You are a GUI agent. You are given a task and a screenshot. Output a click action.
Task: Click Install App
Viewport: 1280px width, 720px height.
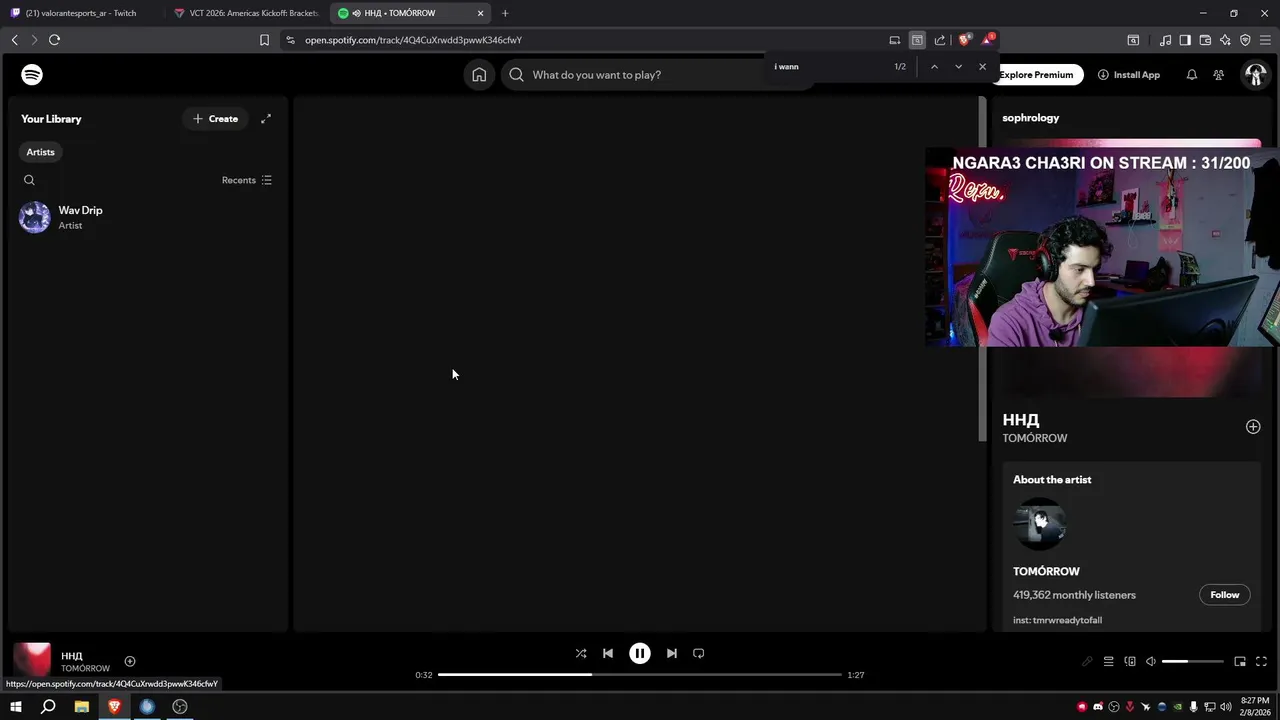click(x=1129, y=75)
